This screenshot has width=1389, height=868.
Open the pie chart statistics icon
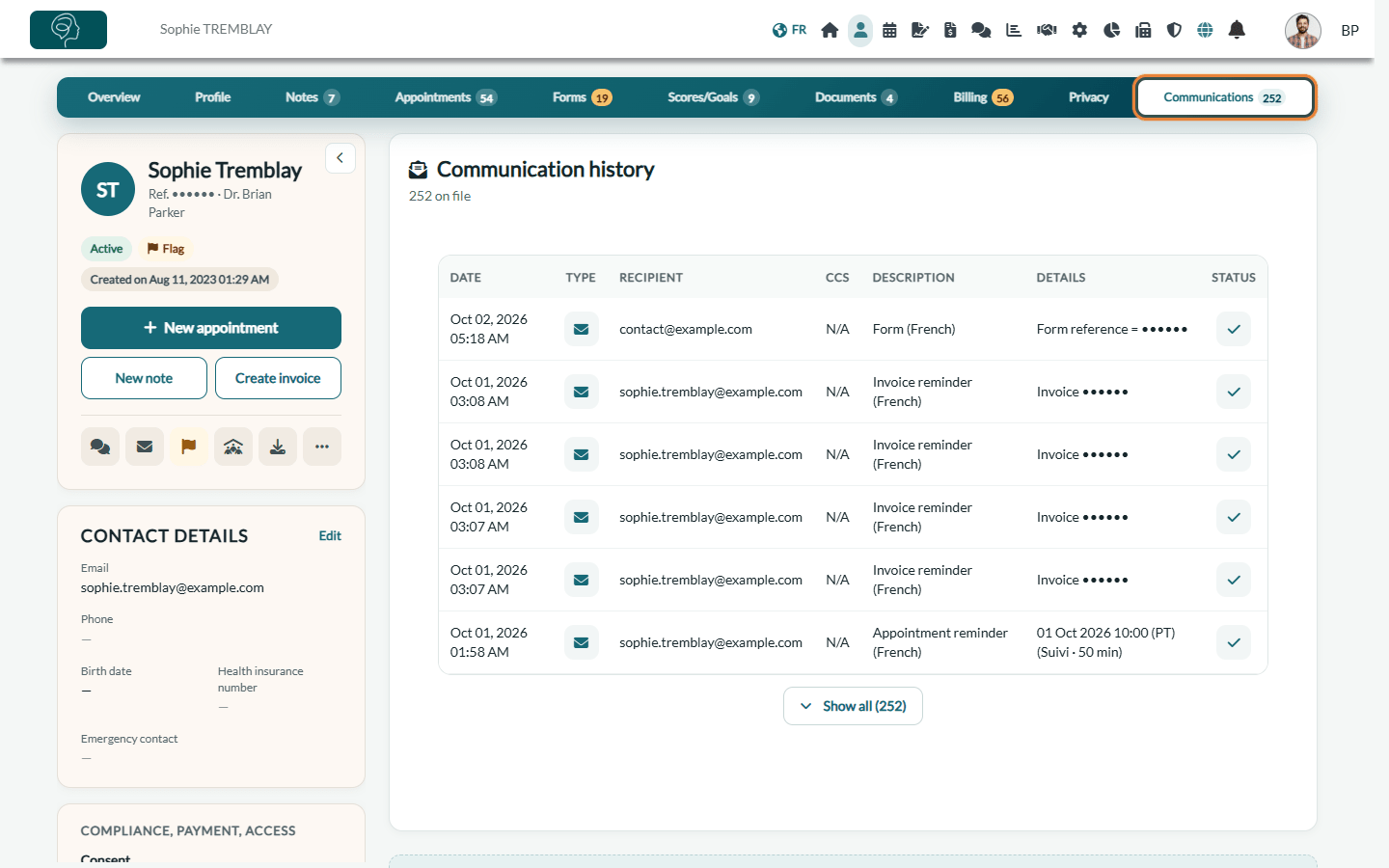pos(1111,30)
